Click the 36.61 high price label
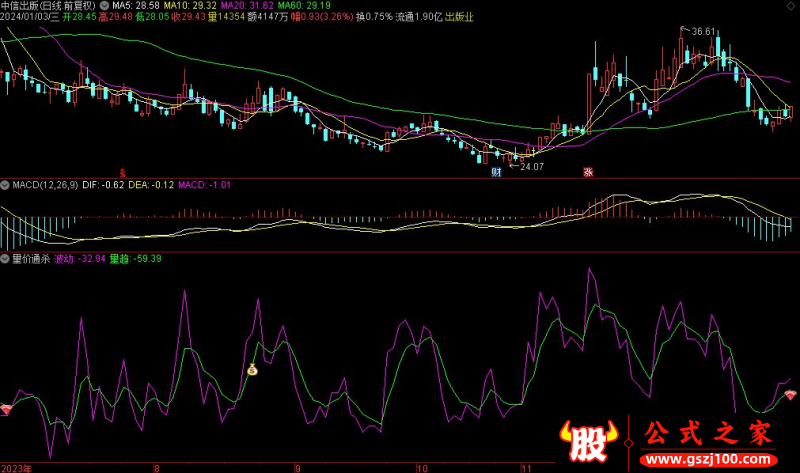The height and width of the screenshot is (473, 800). [703, 31]
